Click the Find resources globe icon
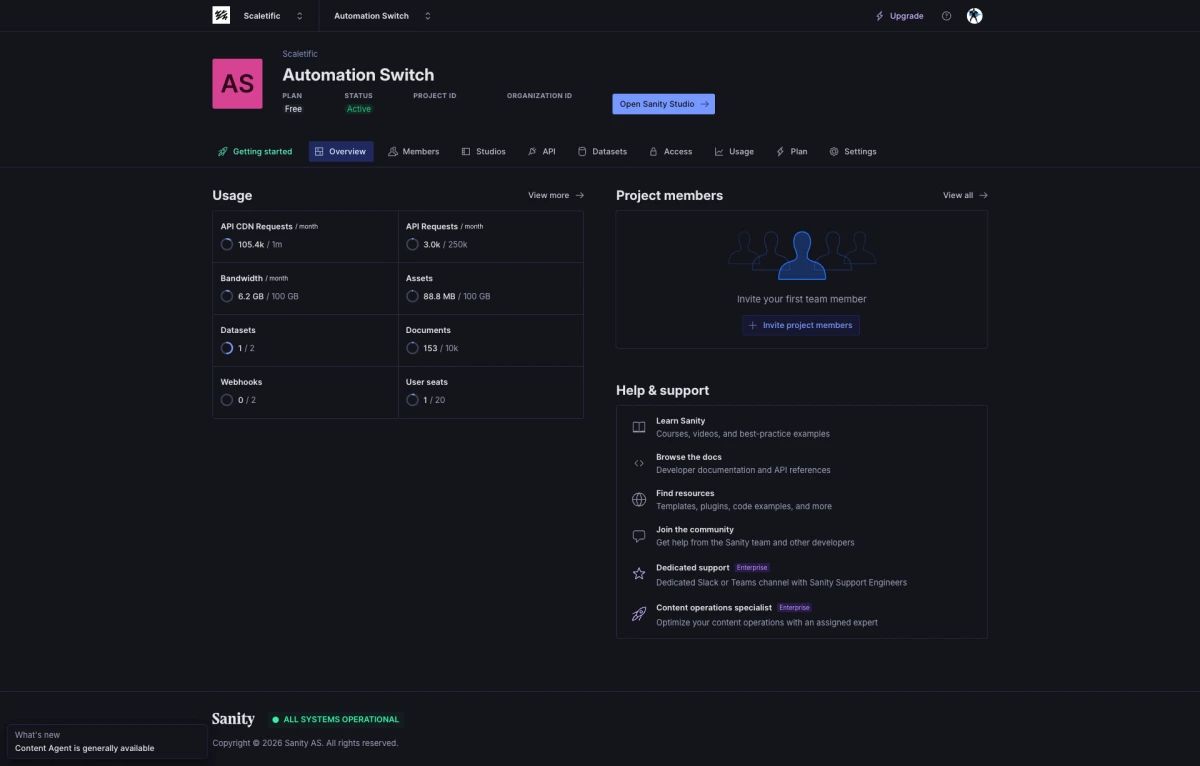 (639, 499)
